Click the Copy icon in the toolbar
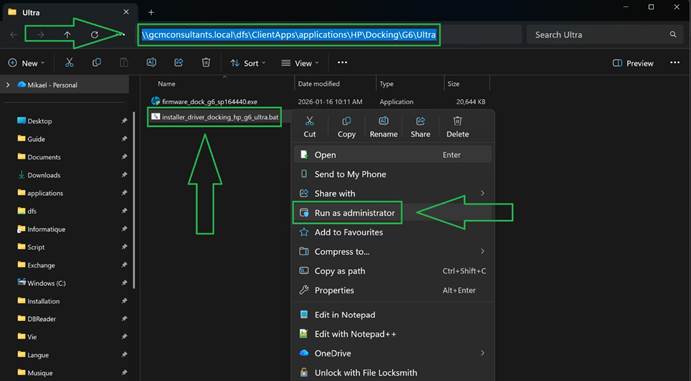The image size is (691, 381). (97, 63)
